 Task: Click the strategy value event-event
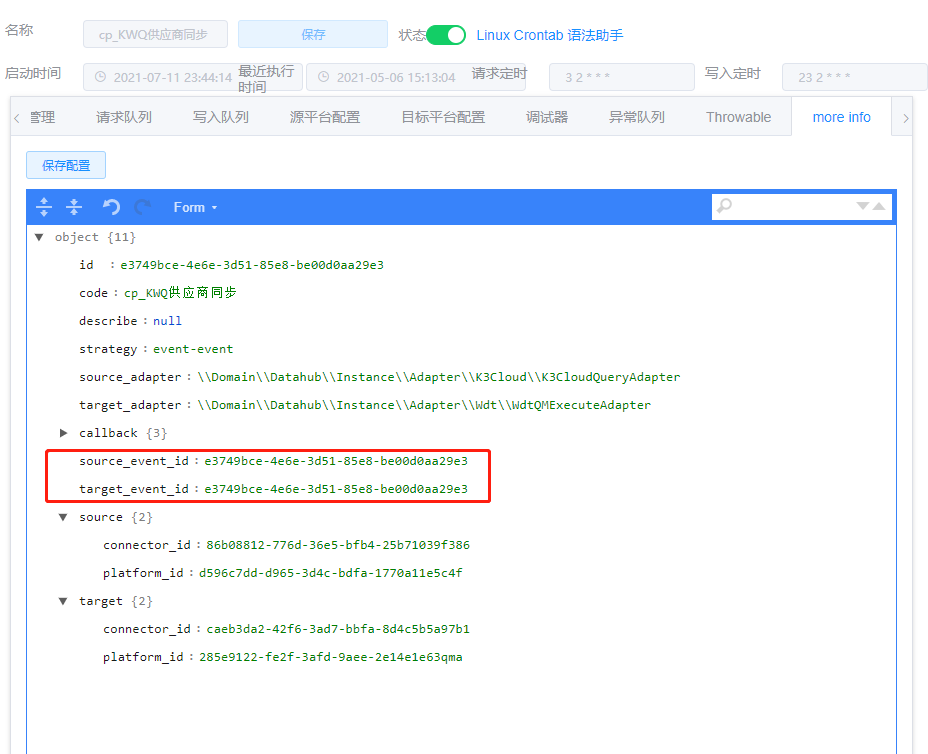pyautogui.click(x=193, y=349)
